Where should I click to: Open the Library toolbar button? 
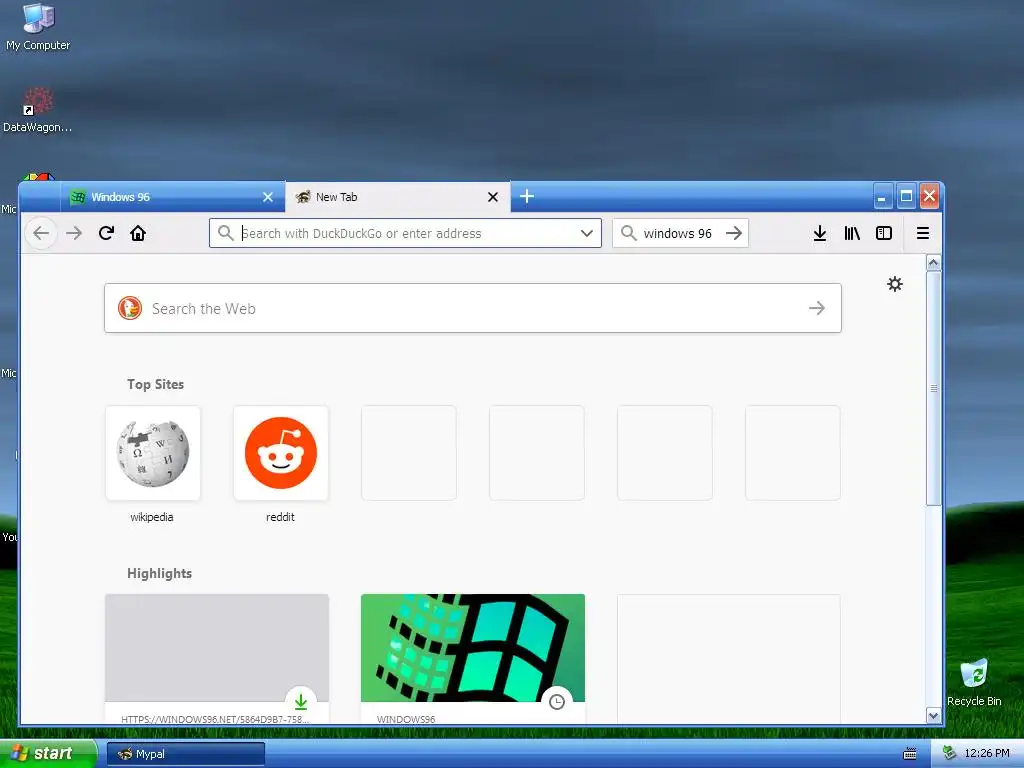point(852,233)
